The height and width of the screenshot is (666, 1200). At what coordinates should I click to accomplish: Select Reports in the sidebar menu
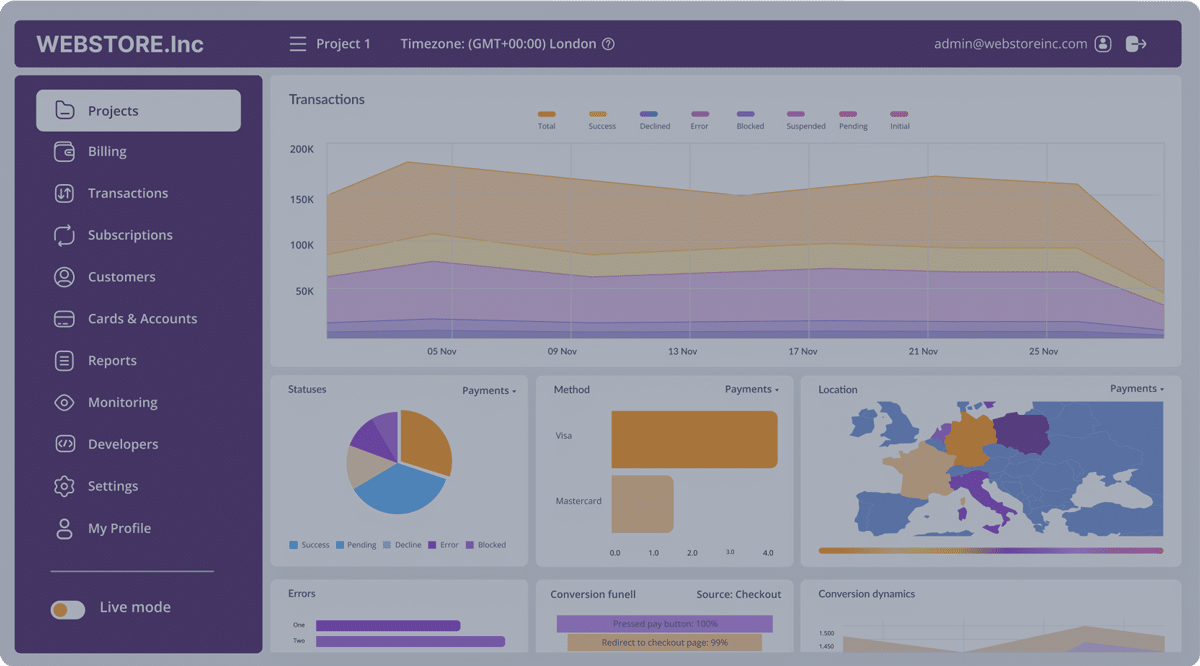112,361
